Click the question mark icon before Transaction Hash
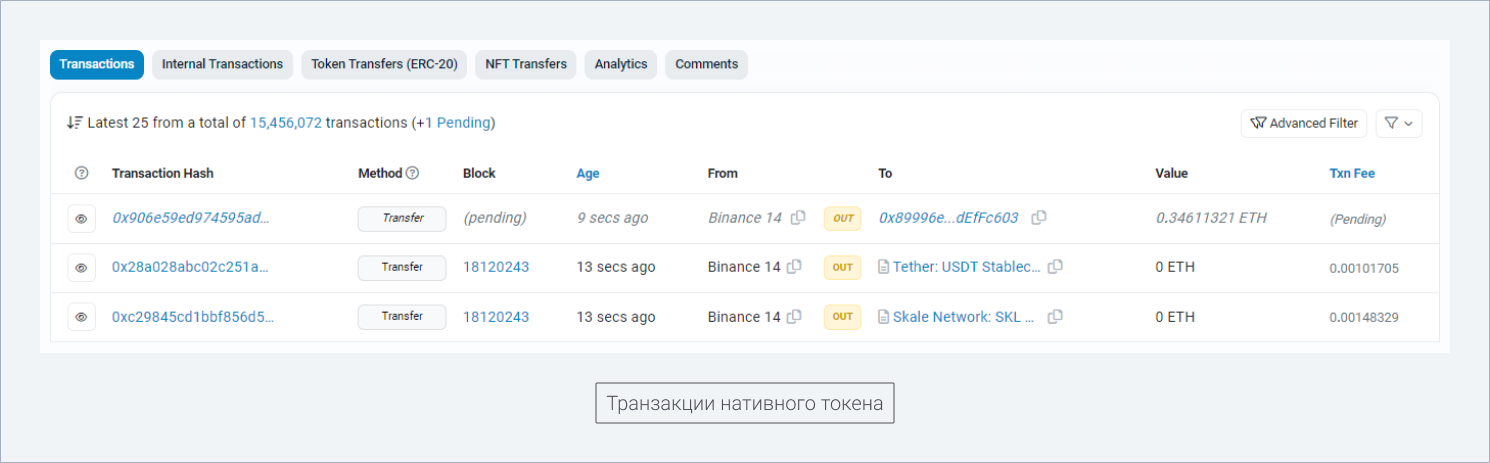 (82, 173)
